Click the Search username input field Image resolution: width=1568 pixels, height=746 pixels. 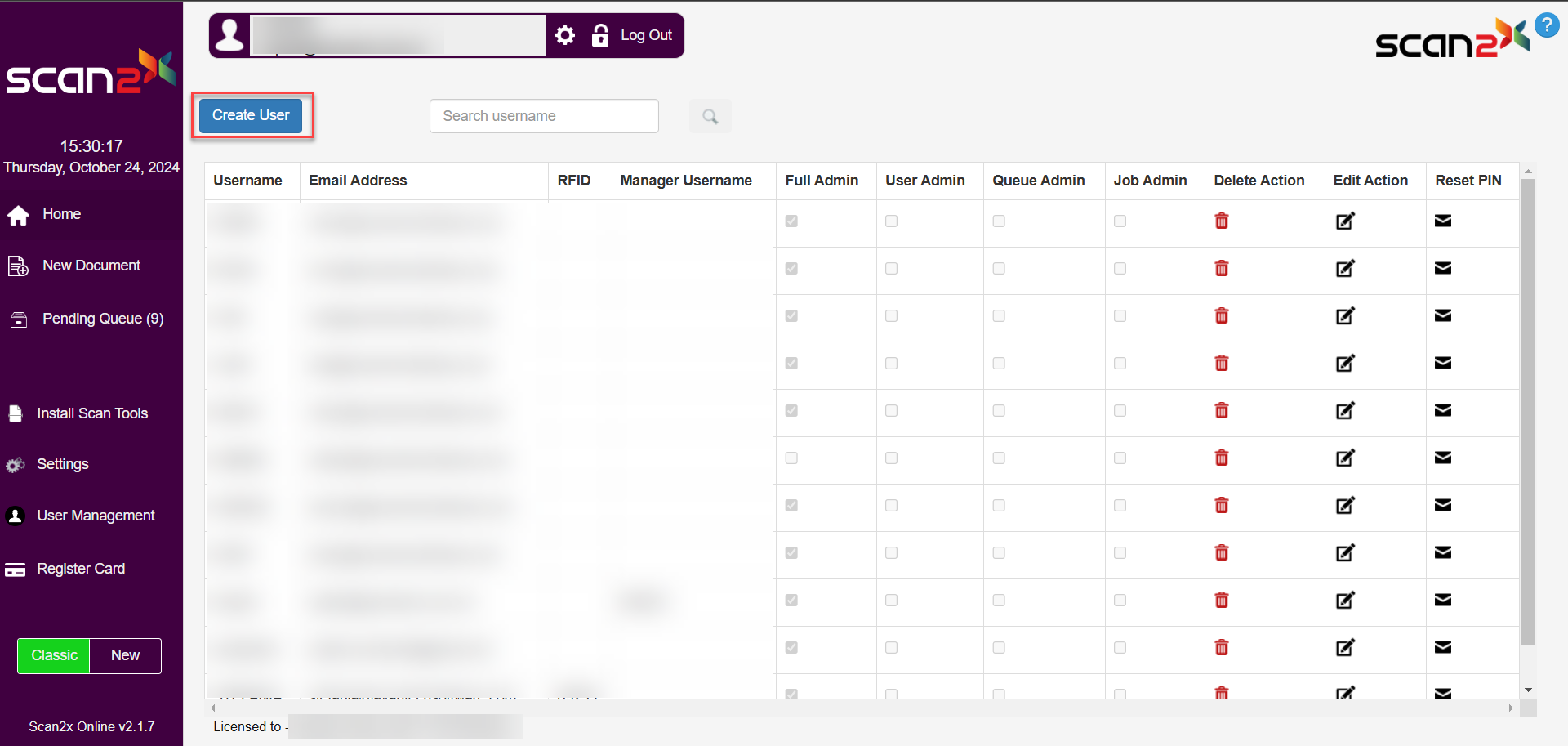tap(544, 116)
